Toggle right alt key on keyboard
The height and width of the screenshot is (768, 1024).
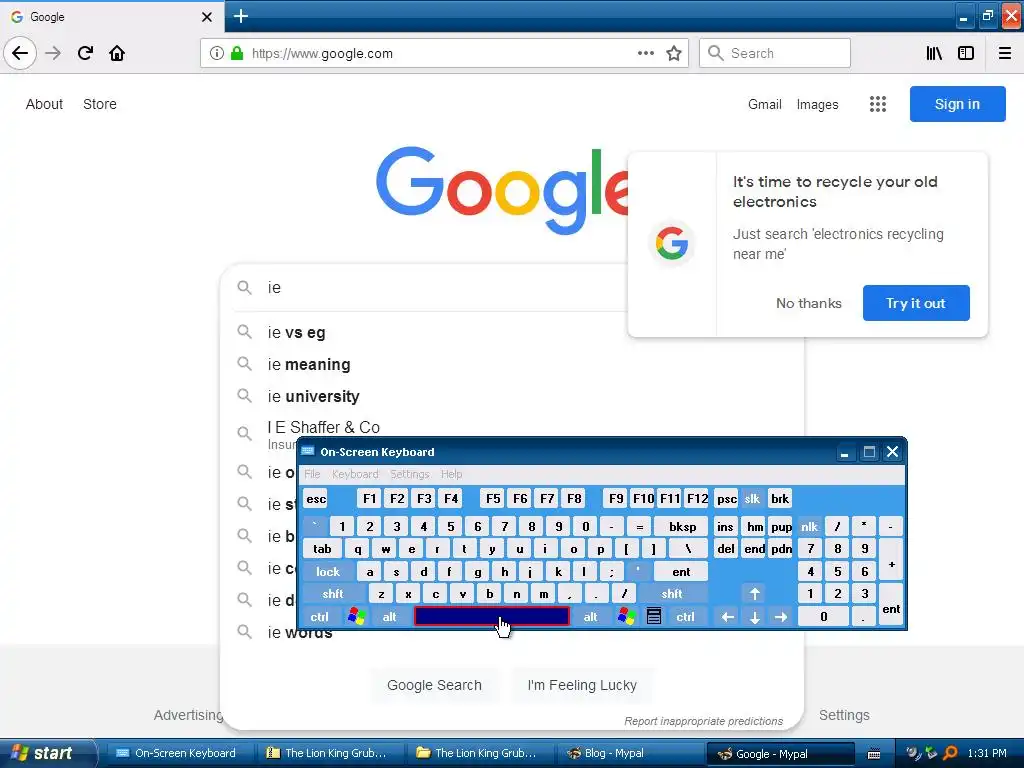coord(590,616)
